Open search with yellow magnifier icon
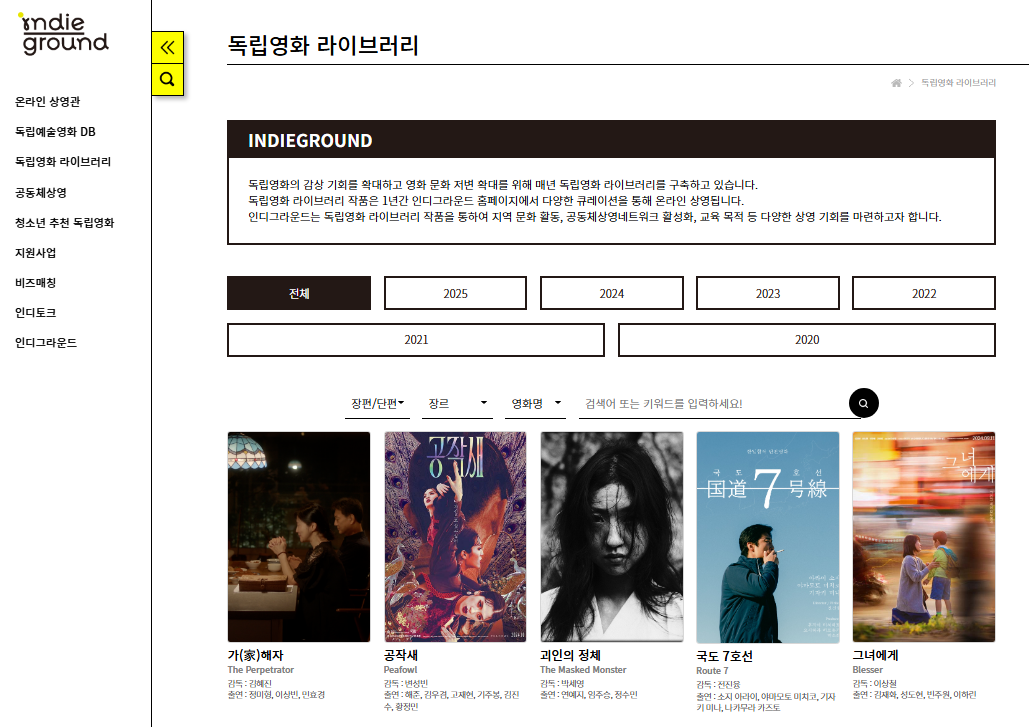The width and height of the screenshot is (1029, 727). 167,79
